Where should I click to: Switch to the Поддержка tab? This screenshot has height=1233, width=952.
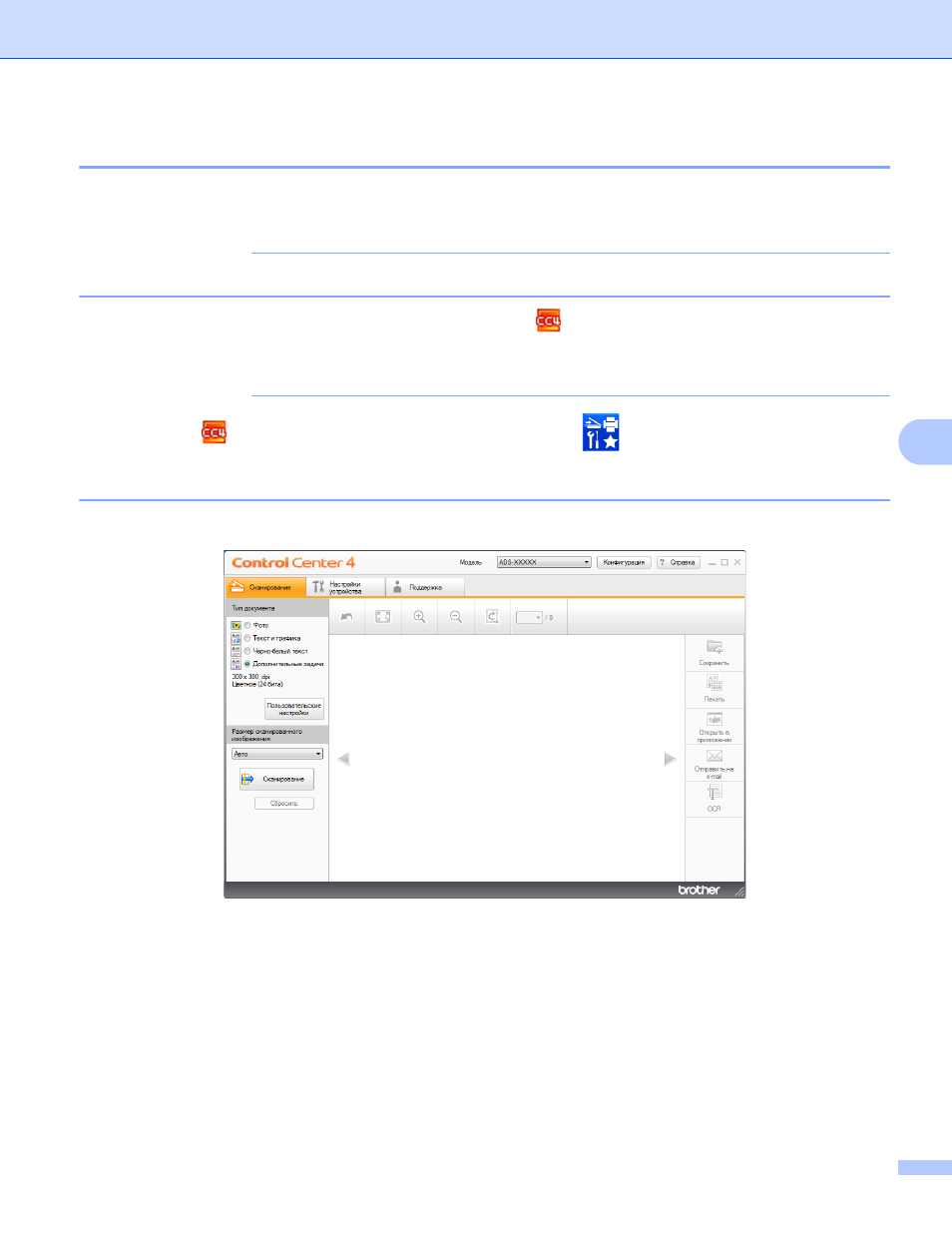tap(425, 587)
